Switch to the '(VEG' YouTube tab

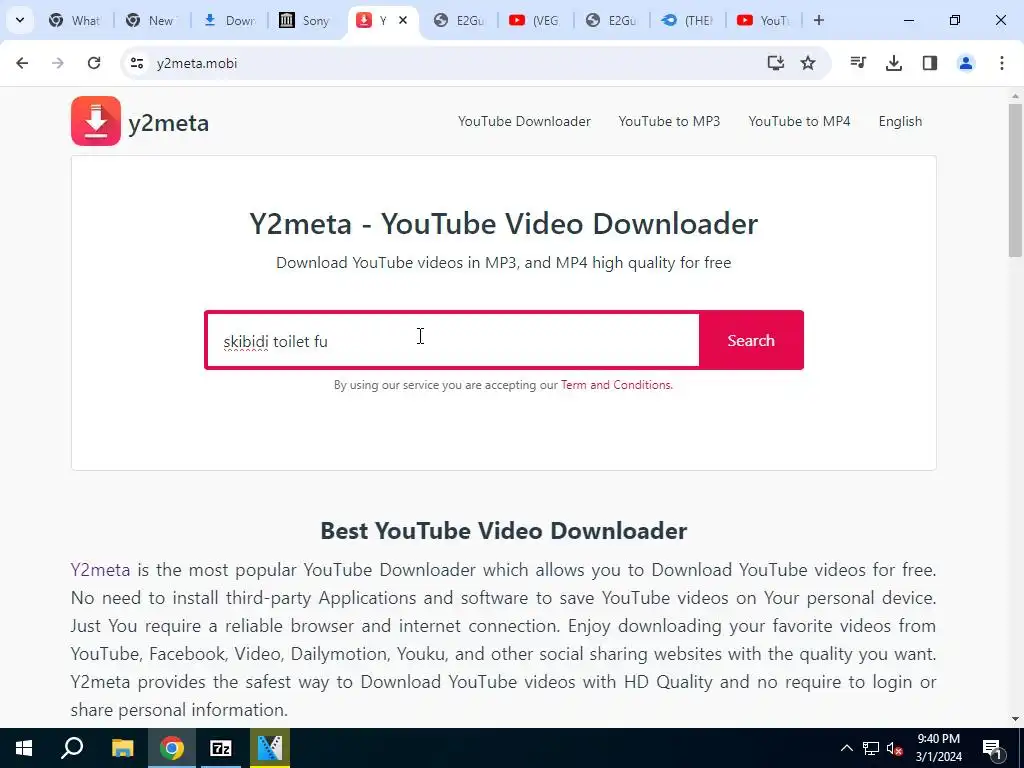[534, 20]
